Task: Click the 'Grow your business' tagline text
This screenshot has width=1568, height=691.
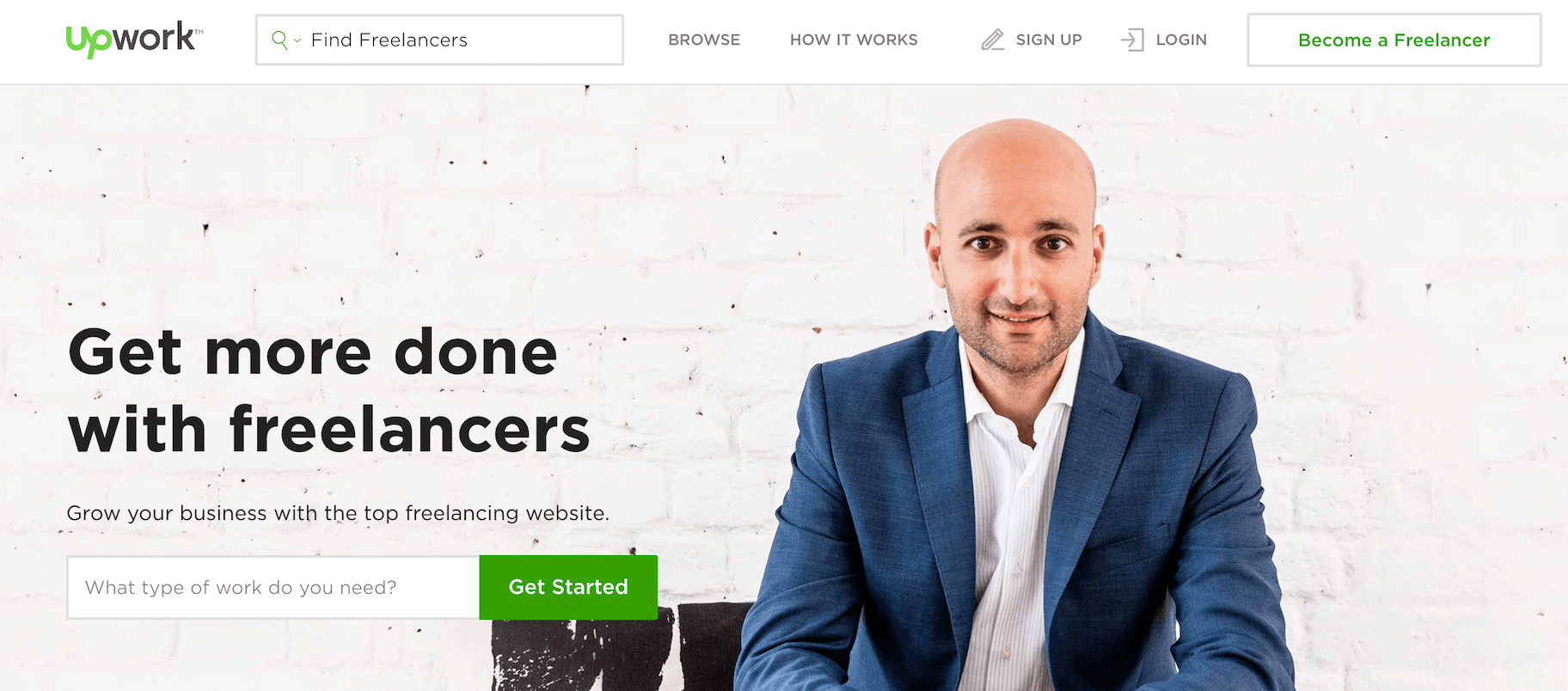Action: [338, 513]
